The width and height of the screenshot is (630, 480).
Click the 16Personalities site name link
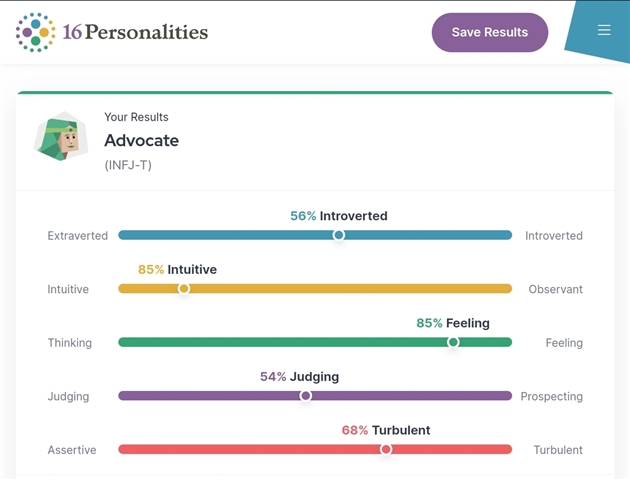coord(135,32)
